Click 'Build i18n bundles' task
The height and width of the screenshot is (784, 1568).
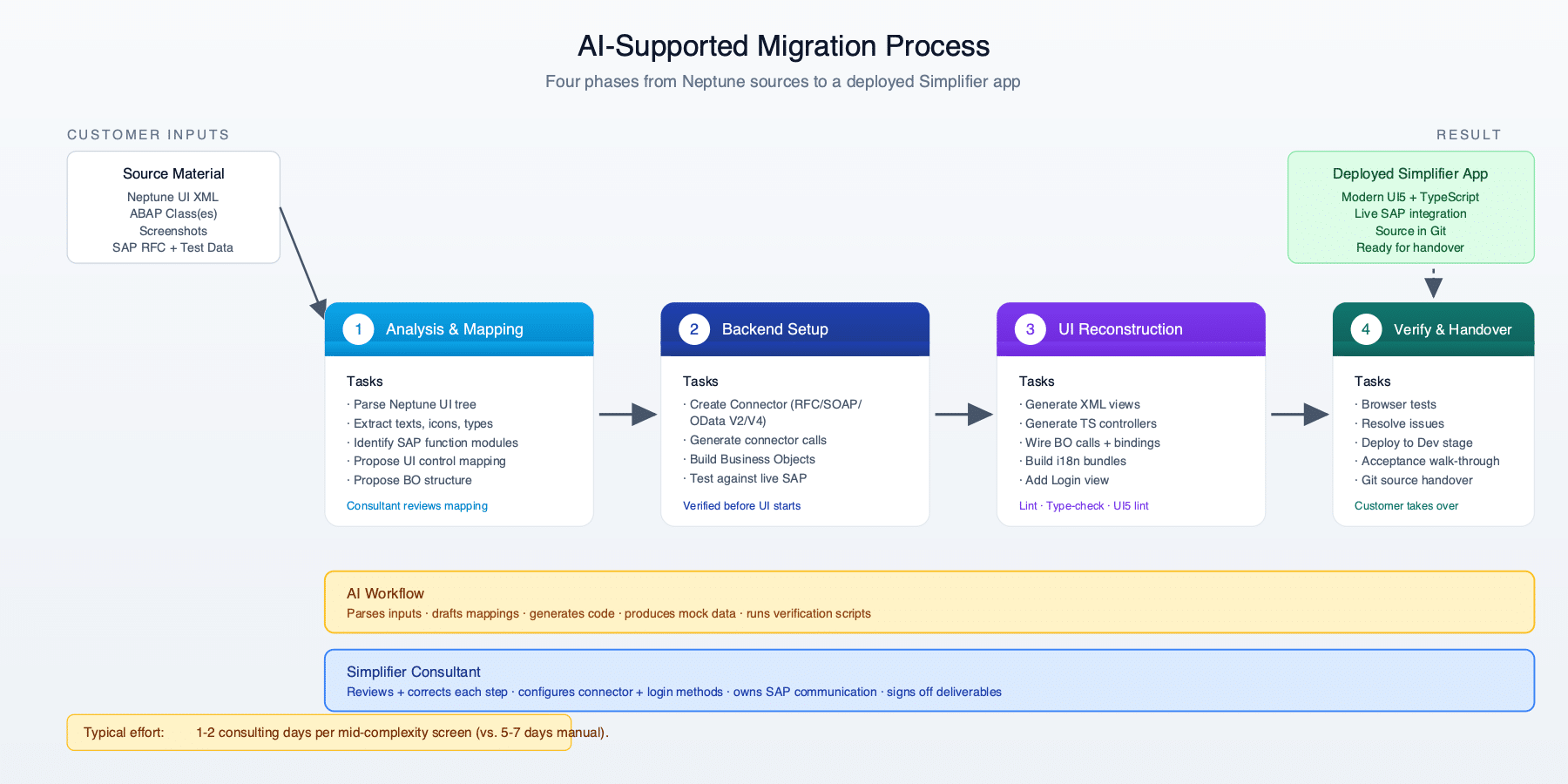[x=1073, y=461]
